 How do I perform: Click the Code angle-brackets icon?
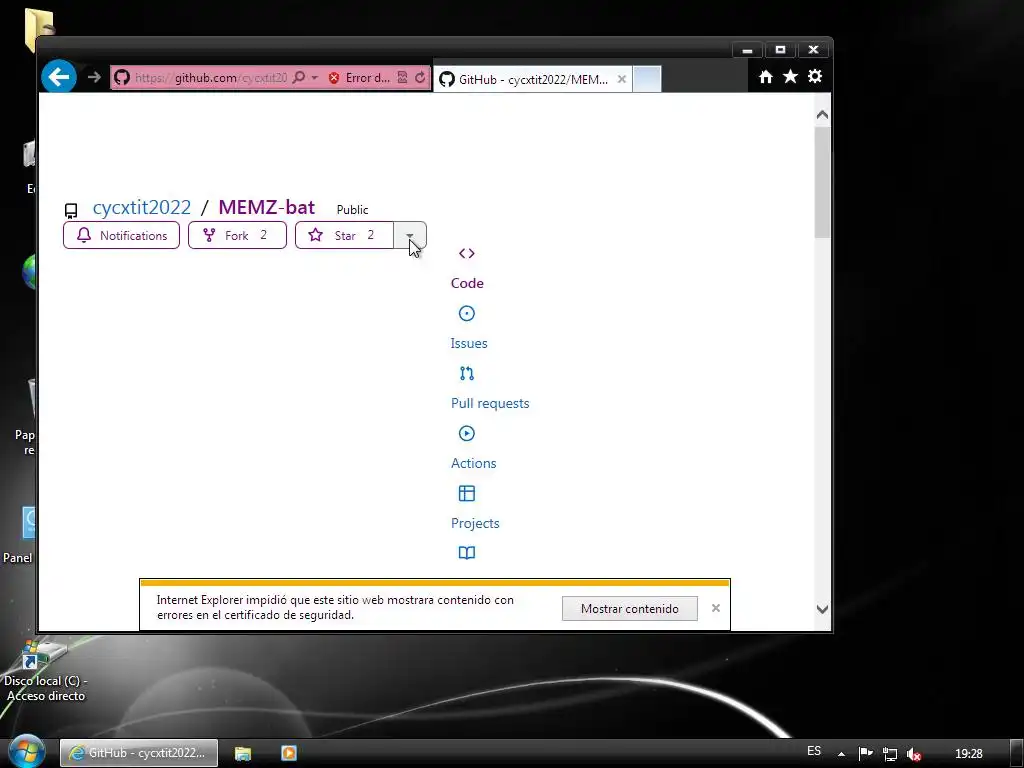click(466, 253)
